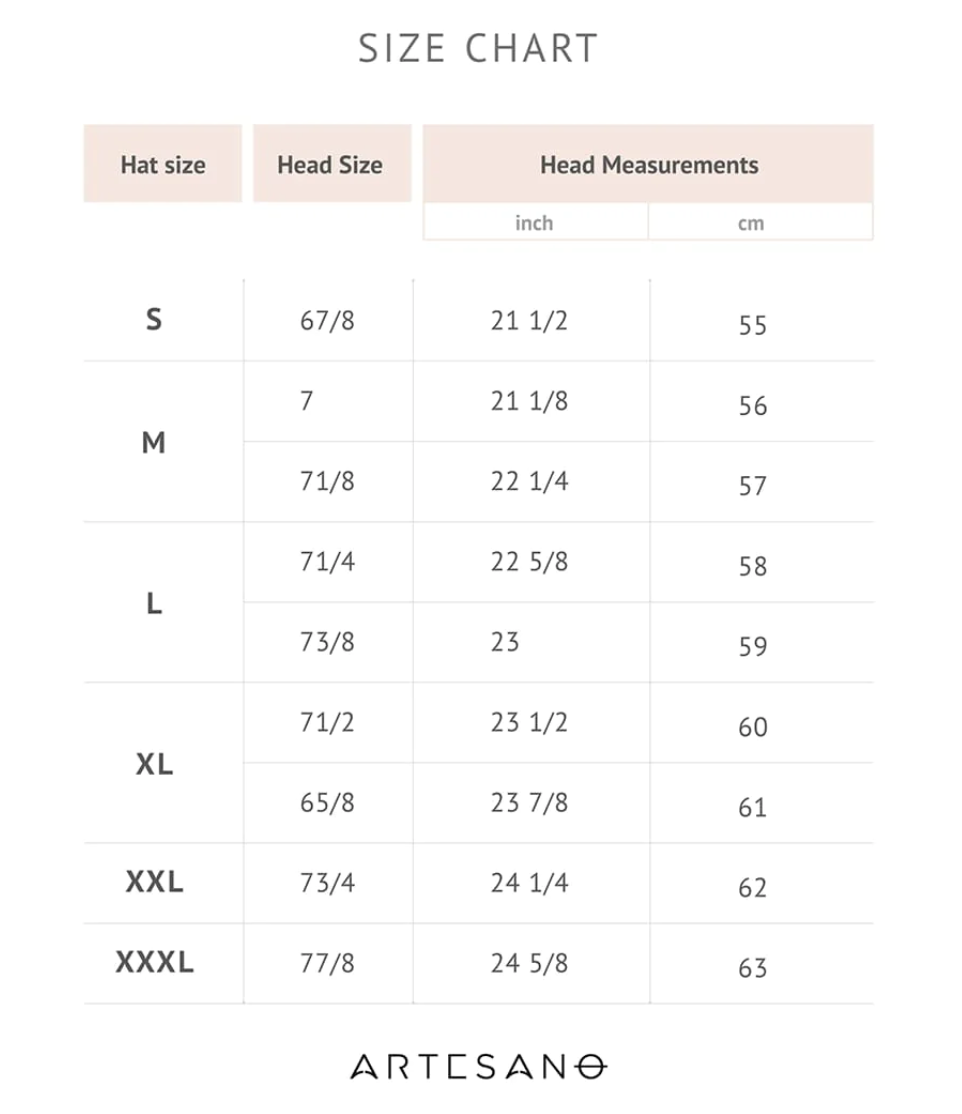
Task: Click the head size 7 cell
Action: point(306,401)
